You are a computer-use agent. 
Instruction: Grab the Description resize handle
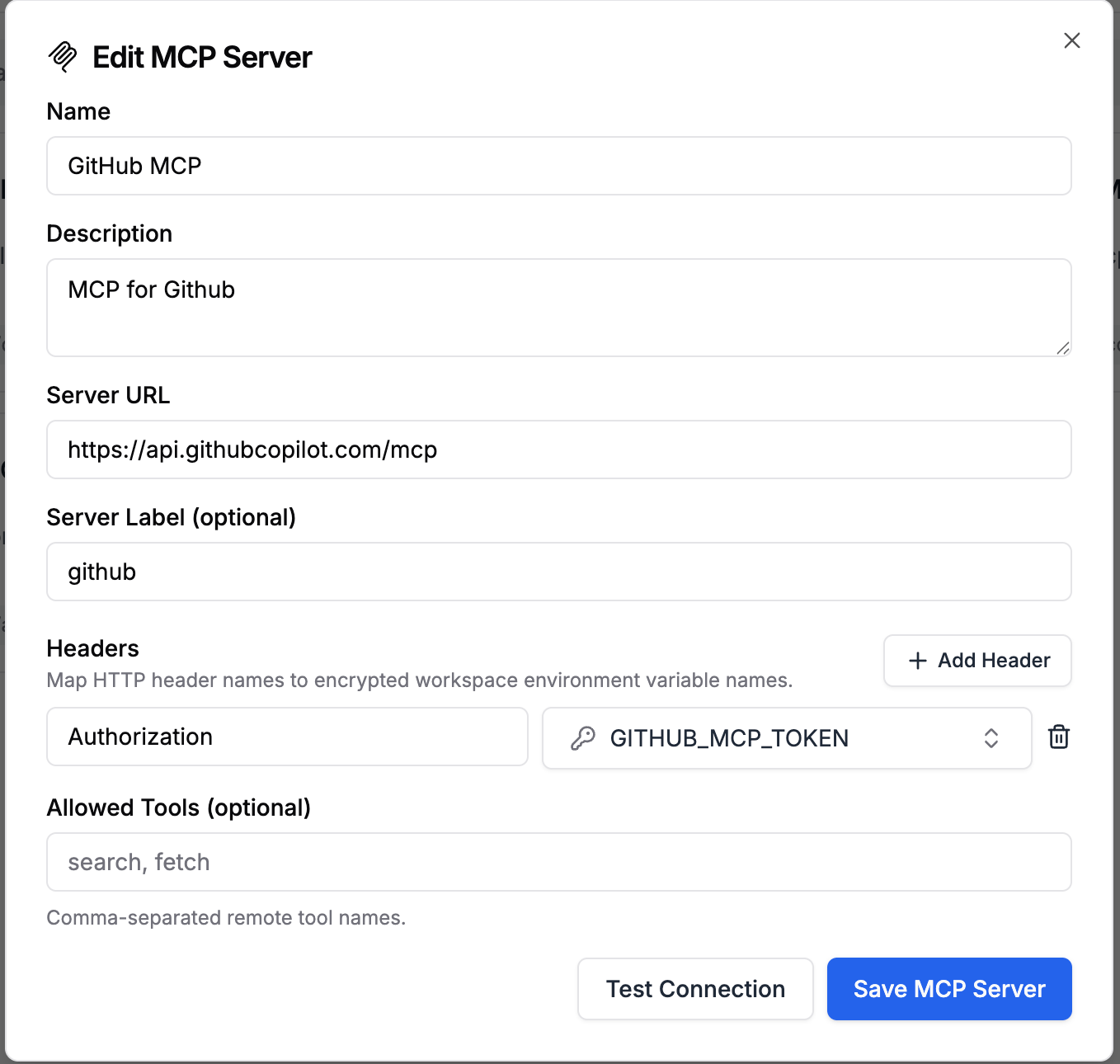pyautogui.click(x=1063, y=348)
